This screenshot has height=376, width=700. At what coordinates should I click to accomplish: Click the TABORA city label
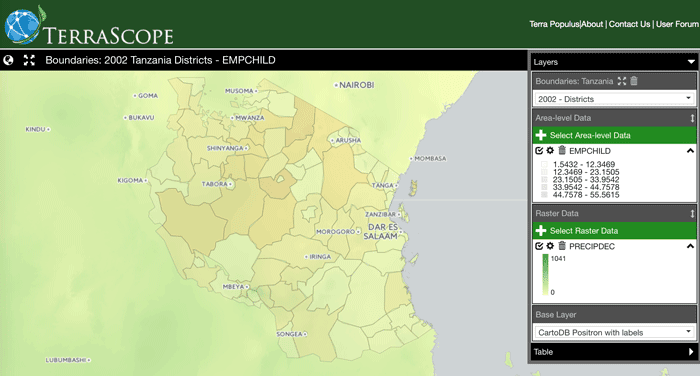coord(214,184)
